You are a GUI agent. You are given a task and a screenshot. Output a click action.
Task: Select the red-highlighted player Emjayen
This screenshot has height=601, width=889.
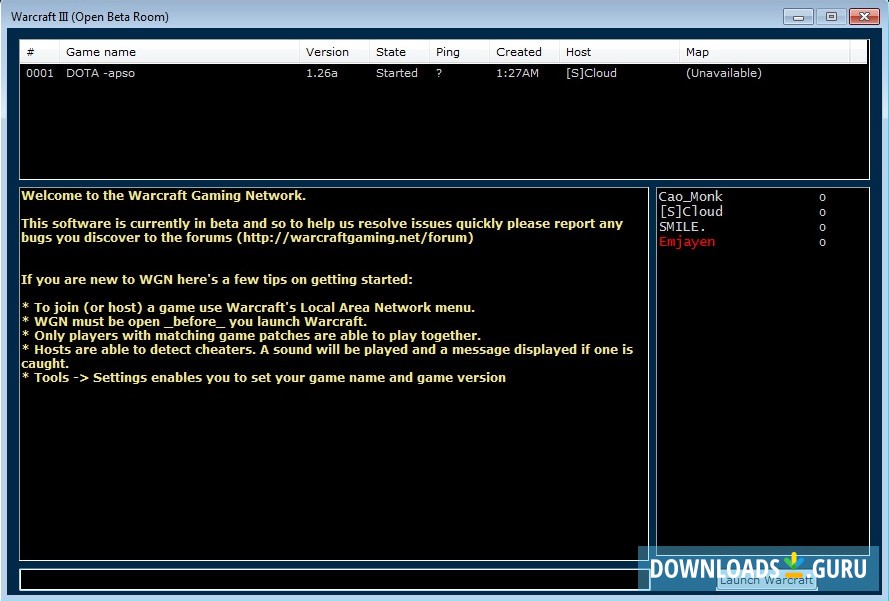[x=688, y=241]
